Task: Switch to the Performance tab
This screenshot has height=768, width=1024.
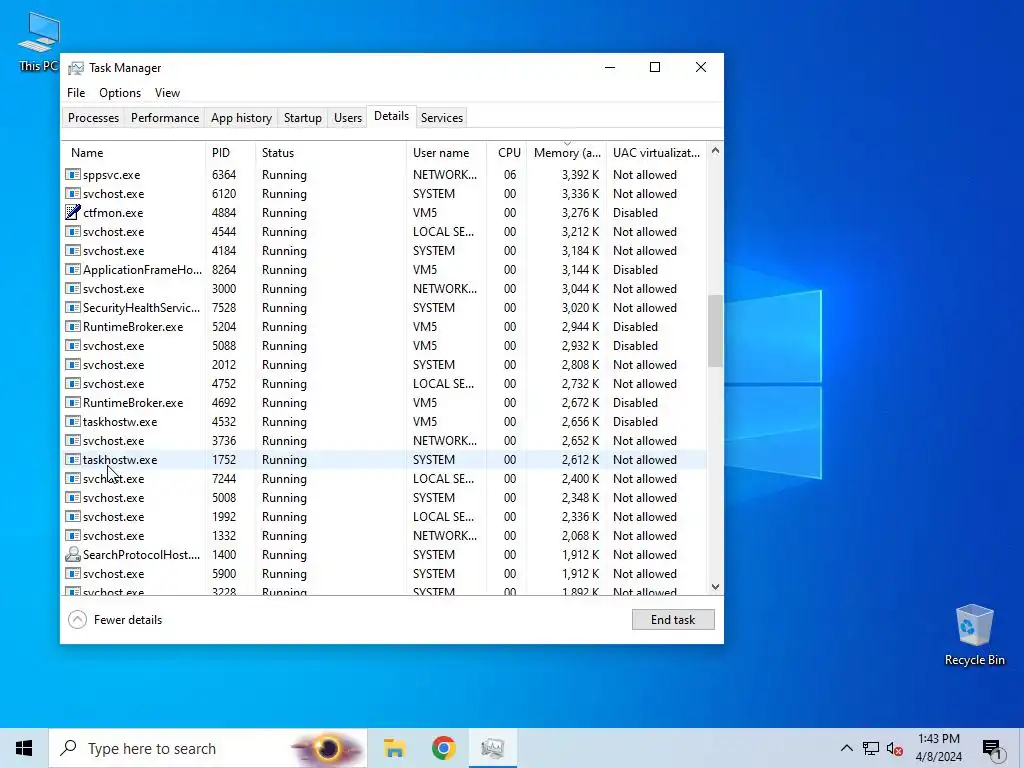Action: pyautogui.click(x=165, y=118)
